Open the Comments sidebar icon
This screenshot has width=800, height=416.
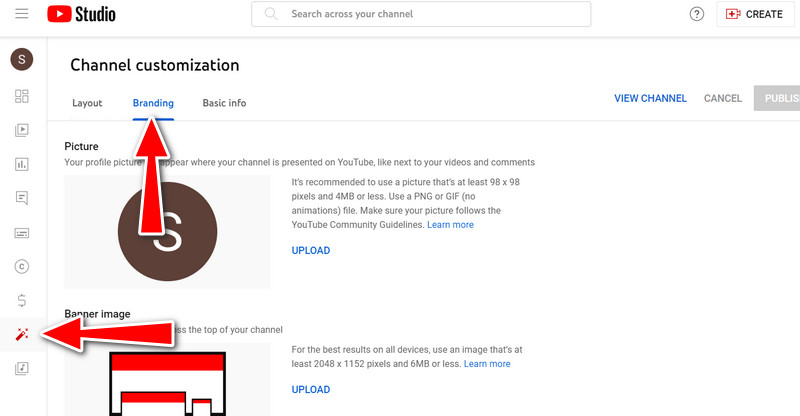tap(21, 198)
